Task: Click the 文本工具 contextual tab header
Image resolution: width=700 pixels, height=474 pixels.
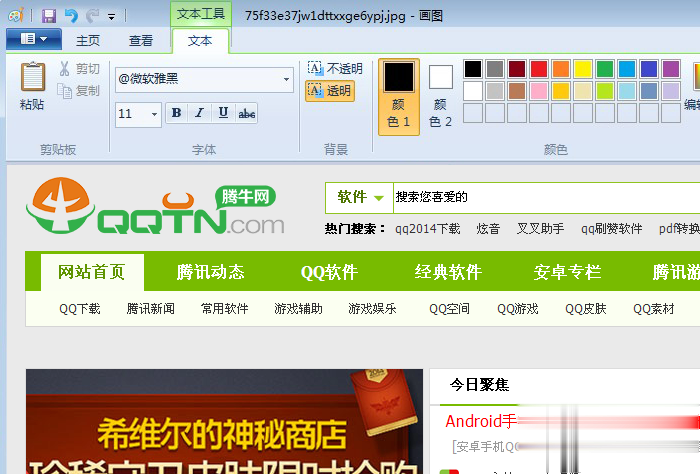Action: (200, 14)
